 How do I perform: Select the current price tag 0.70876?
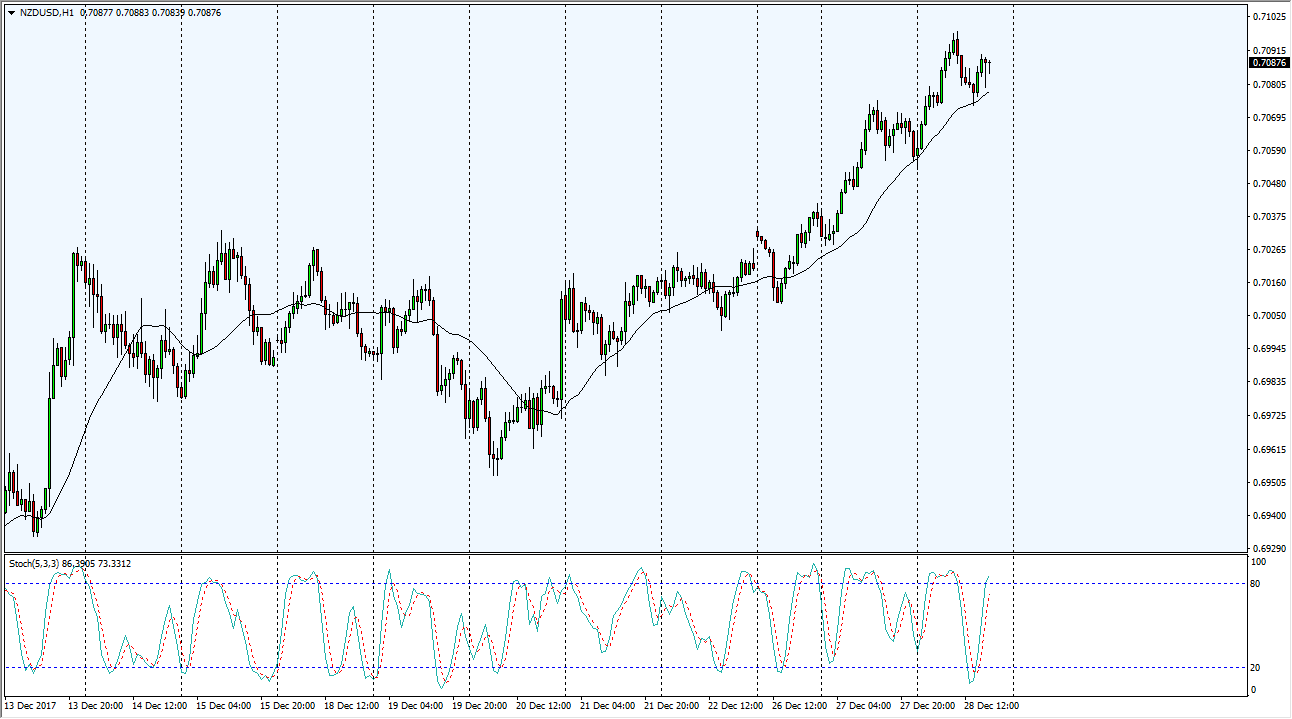pyautogui.click(x=1267, y=62)
